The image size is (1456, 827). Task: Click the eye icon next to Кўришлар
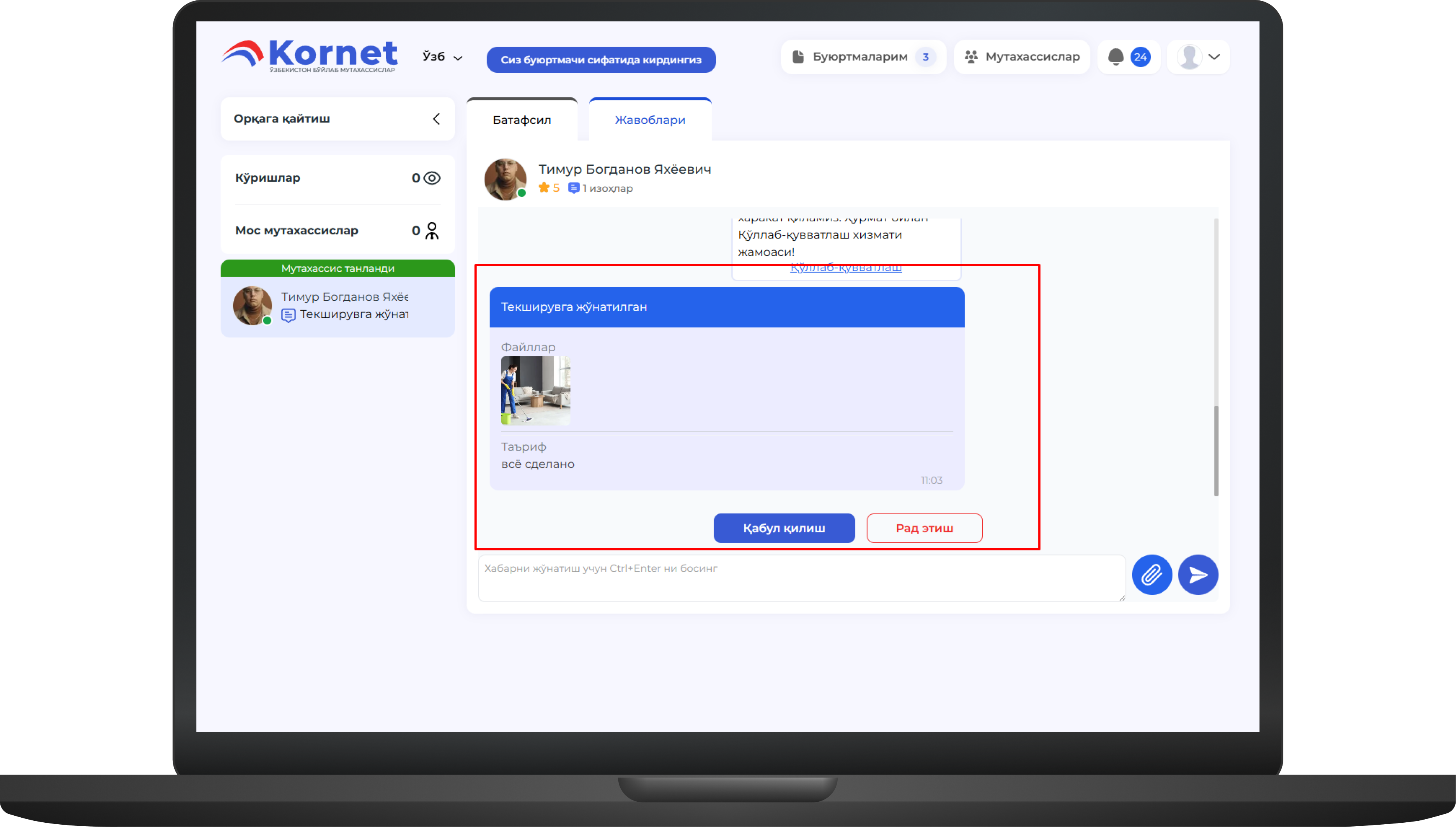[x=432, y=178]
